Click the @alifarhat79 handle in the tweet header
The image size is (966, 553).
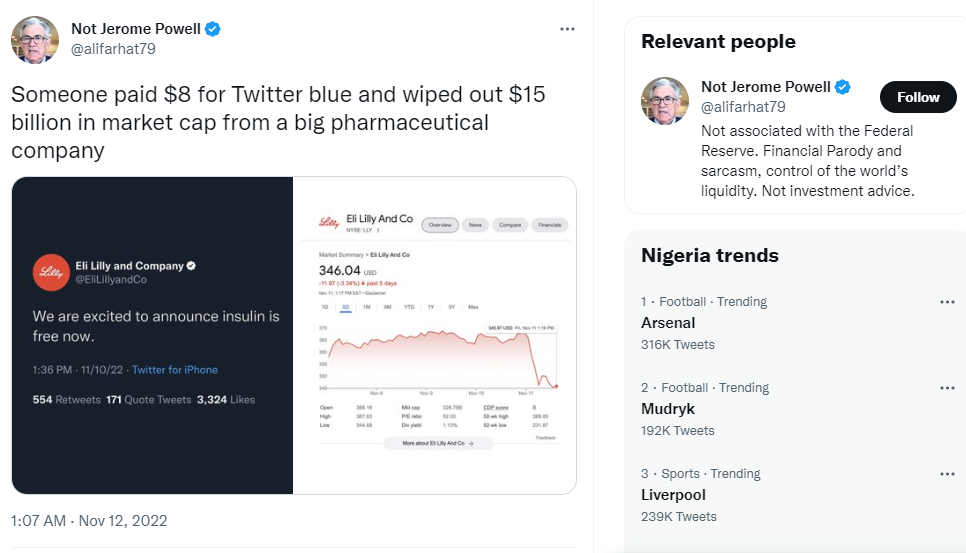(x=113, y=49)
